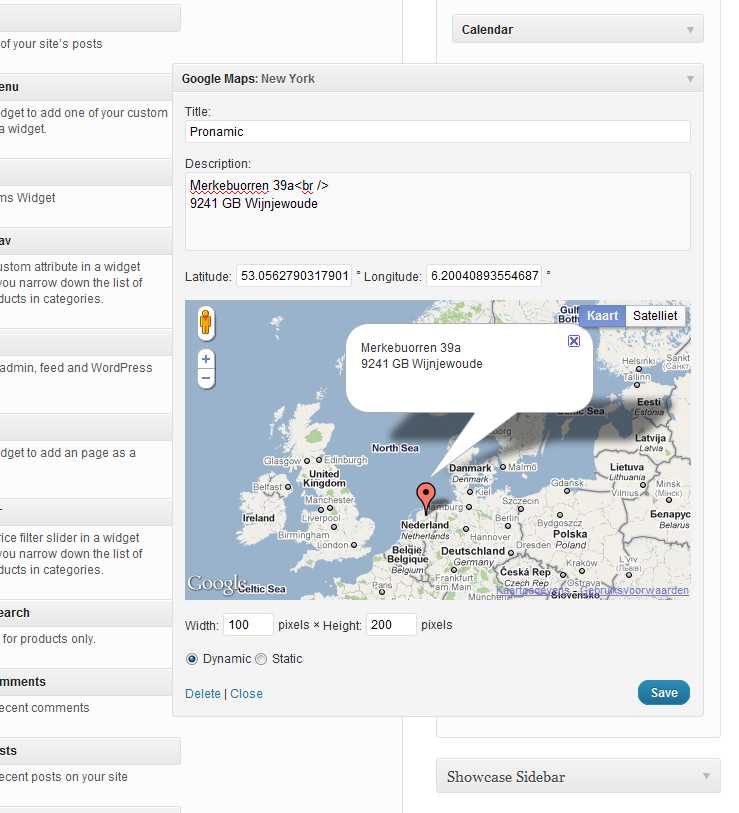Open Gebruiksvoorwaarden link on map

pyautogui.click(x=634, y=591)
